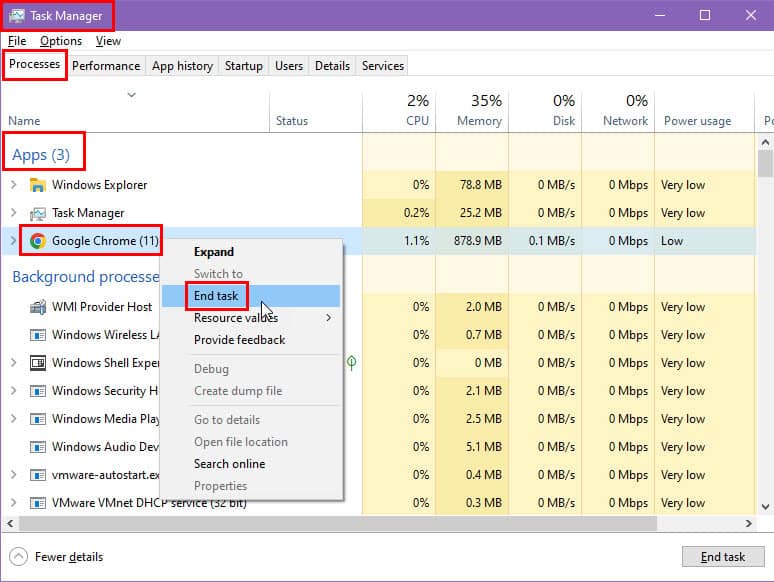Image resolution: width=774 pixels, height=582 pixels.
Task: Choose Expand in the context menu
Action: pyautogui.click(x=251, y=252)
